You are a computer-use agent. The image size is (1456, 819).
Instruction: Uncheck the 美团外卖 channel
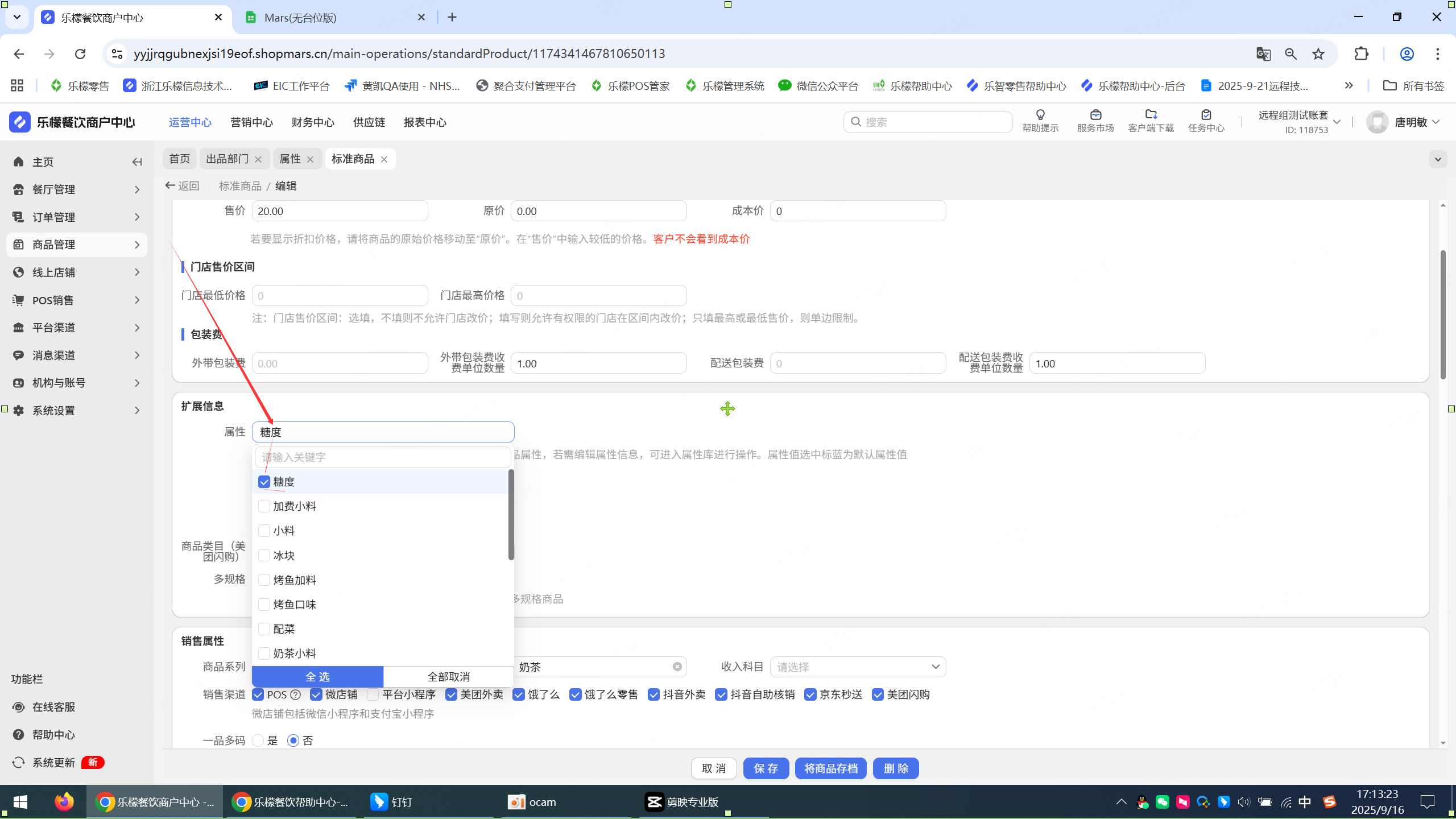point(452,694)
